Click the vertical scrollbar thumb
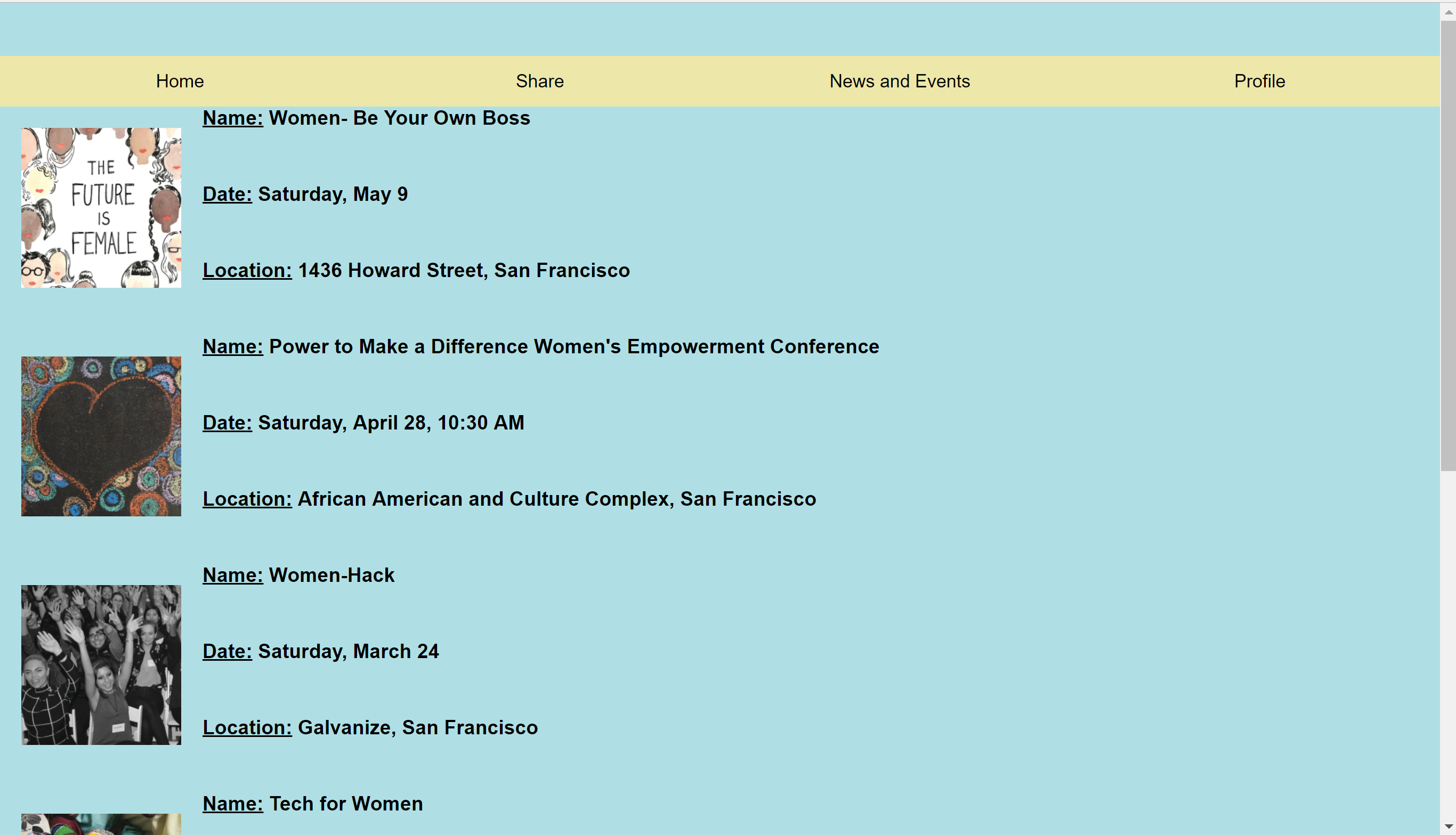The height and width of the screenshot is (835, 1456). coord(1448,247)
